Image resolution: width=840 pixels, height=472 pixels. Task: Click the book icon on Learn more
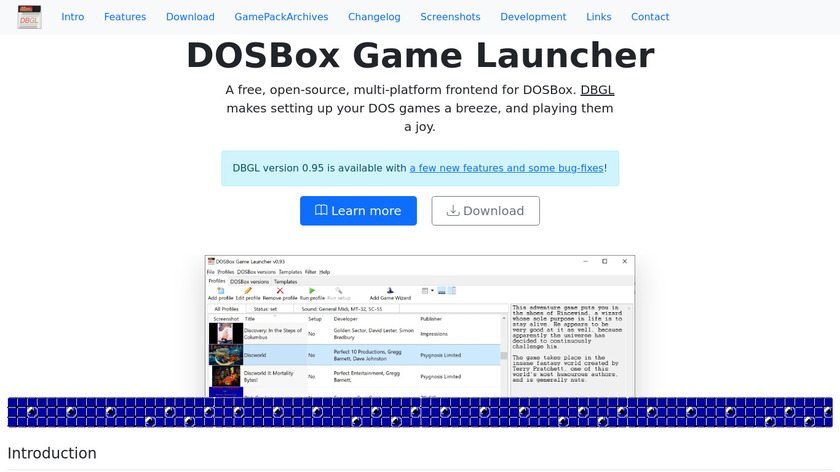(x=321, y=210)
